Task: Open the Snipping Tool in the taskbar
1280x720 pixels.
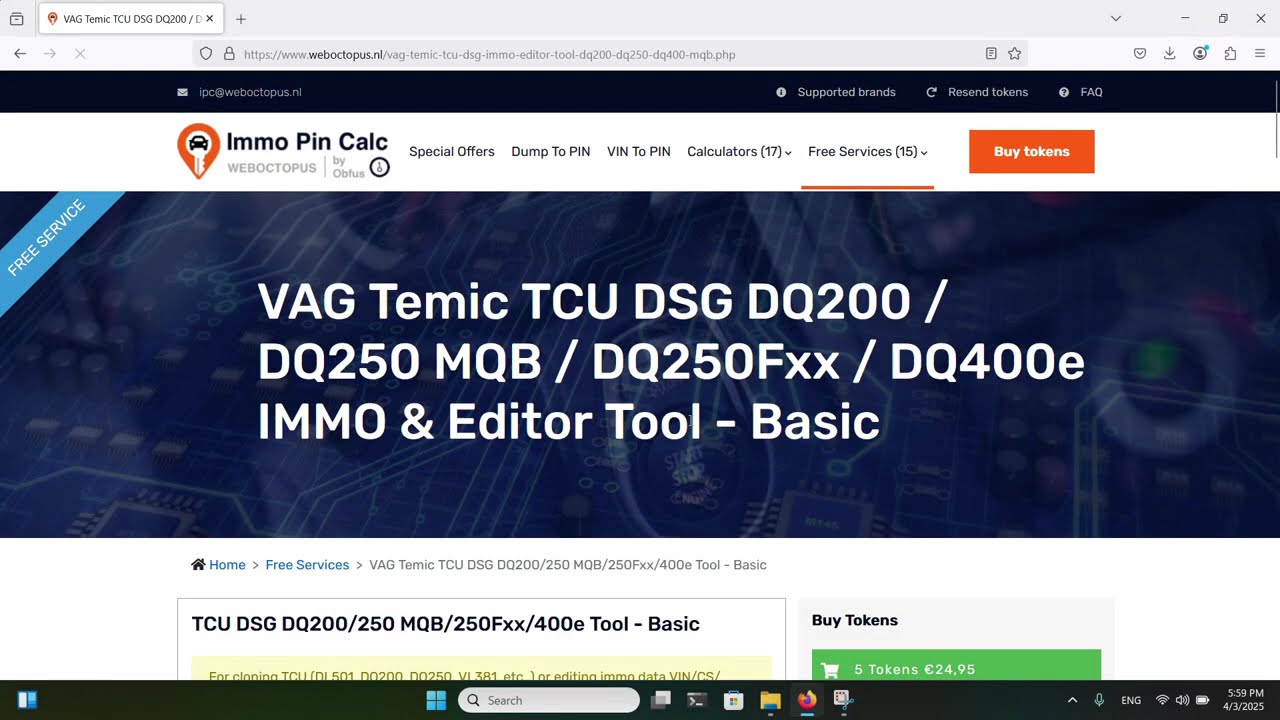Action: pyautogui.click(x=843, y=700)
